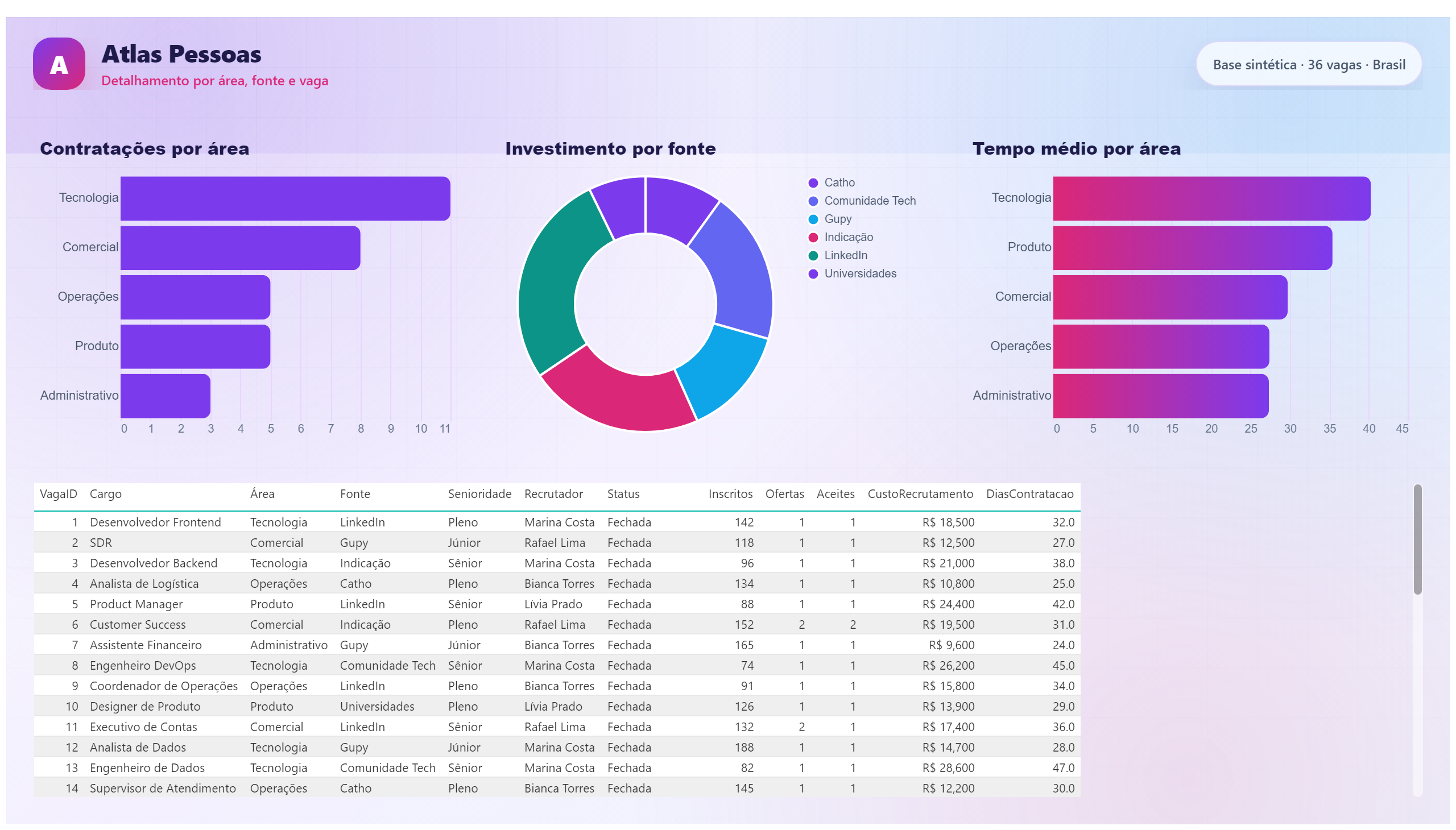The image size is (1456, 830).
Task: Click the Investimento por fonte chart title
Action: coord(610,149)
